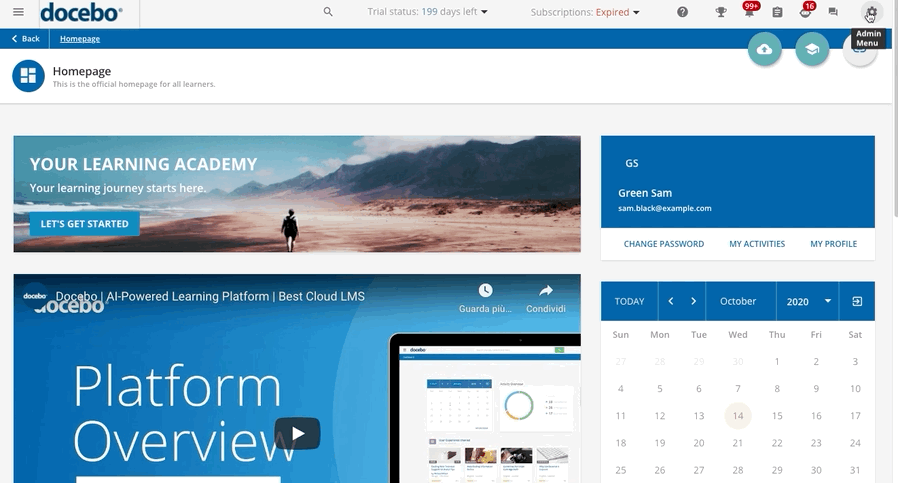898x483 pixels.
Task: Click the graduation cap round button
Action: 812,49
